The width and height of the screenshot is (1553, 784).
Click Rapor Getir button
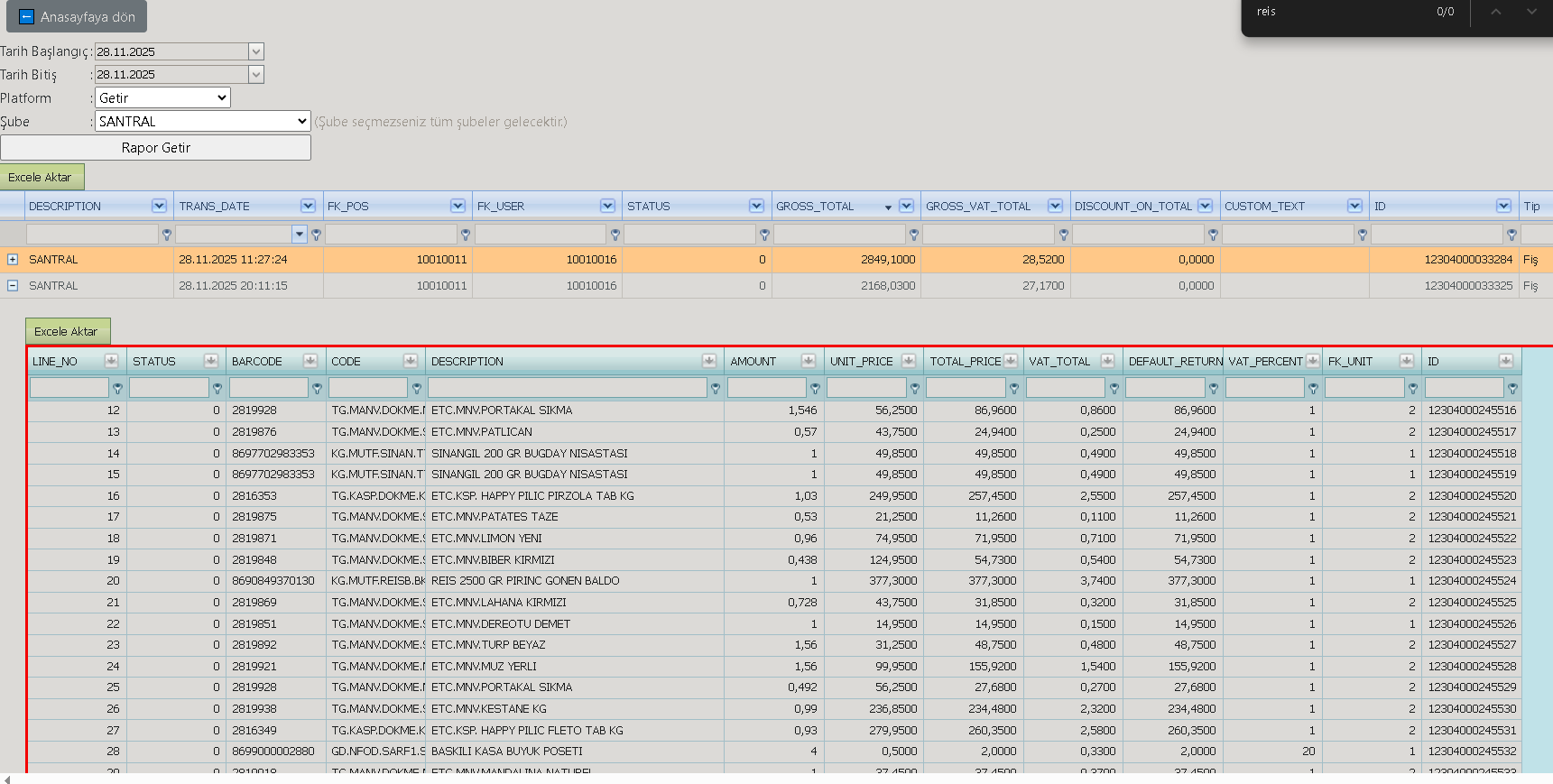pos(155,148)
